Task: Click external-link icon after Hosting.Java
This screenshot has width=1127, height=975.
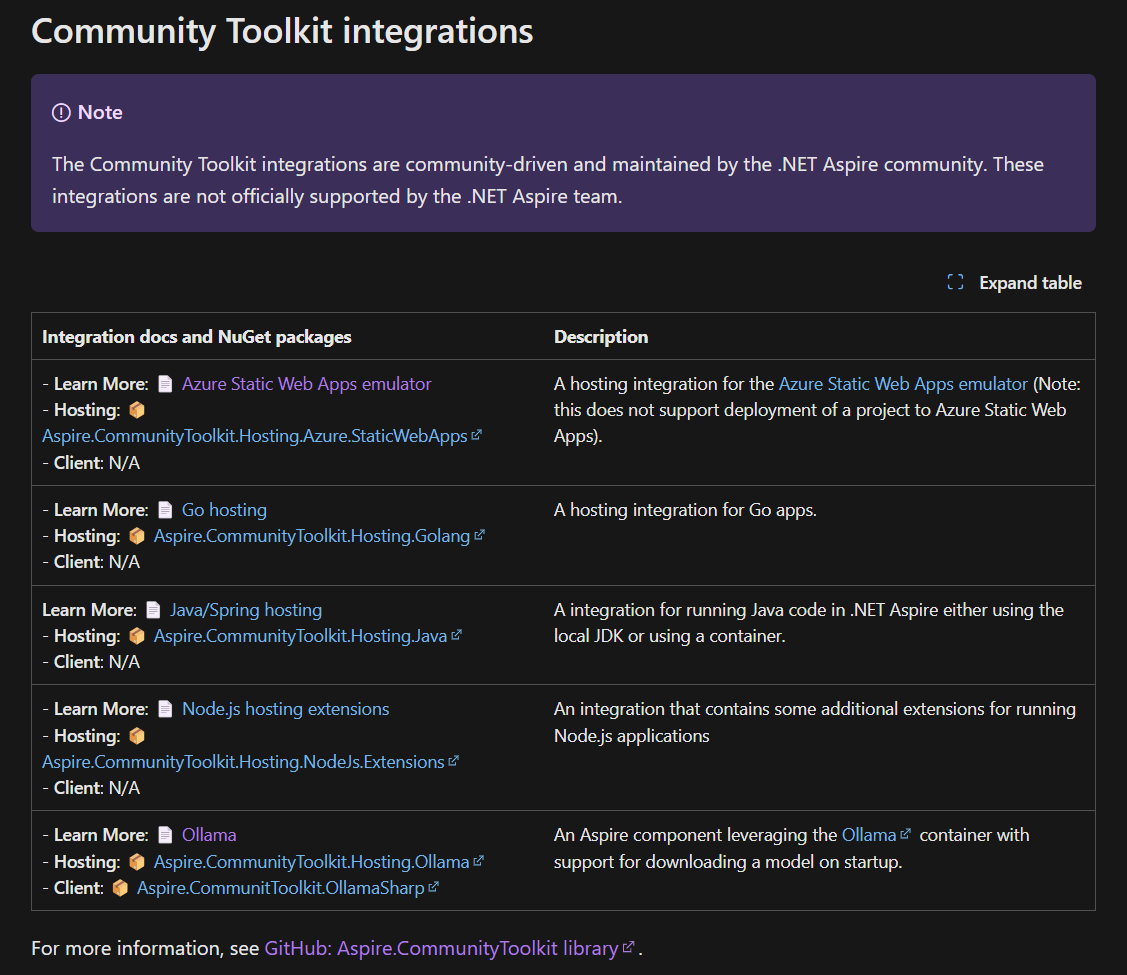Action: click(x=456, y=634)
